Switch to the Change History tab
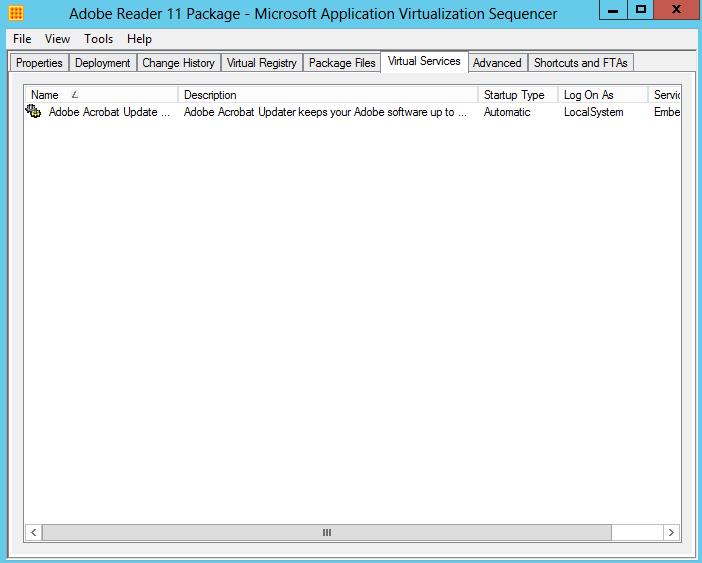Viewport: 702px width, 563px height. [x=179, y=63]
